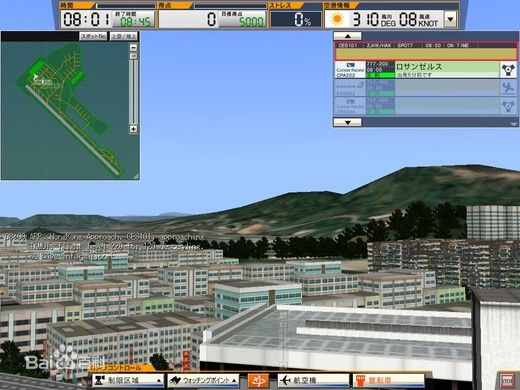Click the 航空機 aircraft view button
The image size is (520, 390).
[314, 380]
